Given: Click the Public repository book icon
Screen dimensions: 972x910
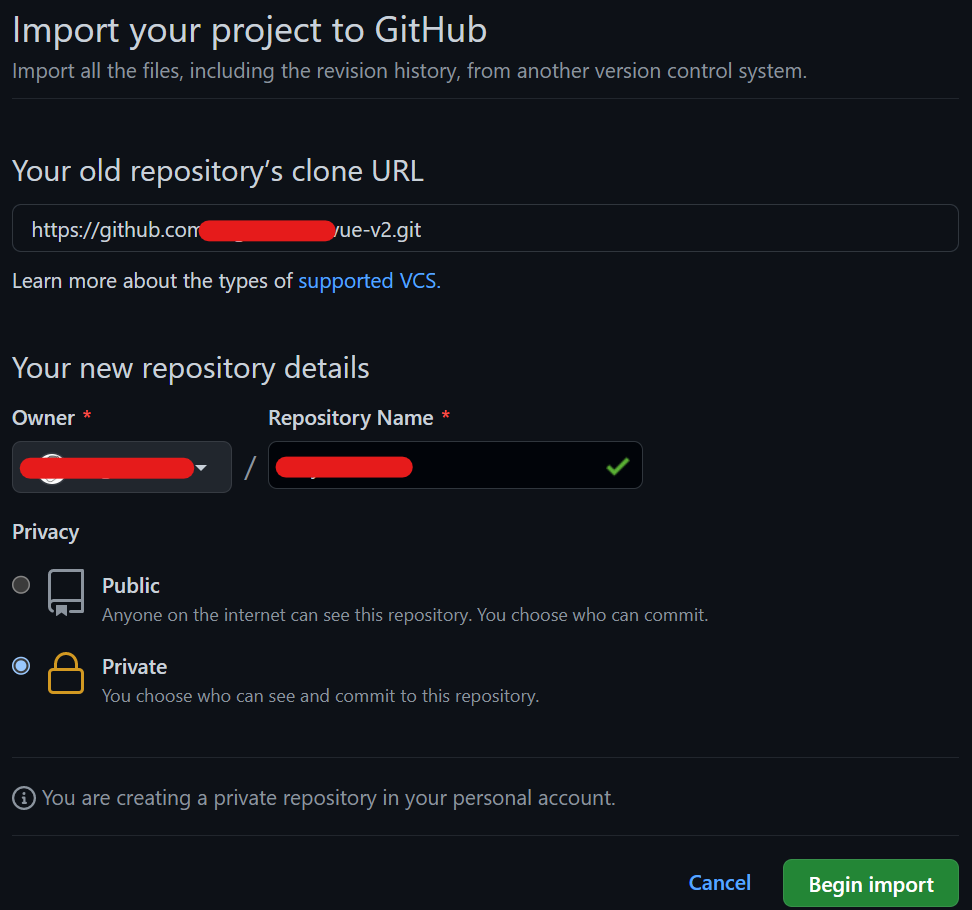Looking at the screenshot, I should tap(66, 593).
